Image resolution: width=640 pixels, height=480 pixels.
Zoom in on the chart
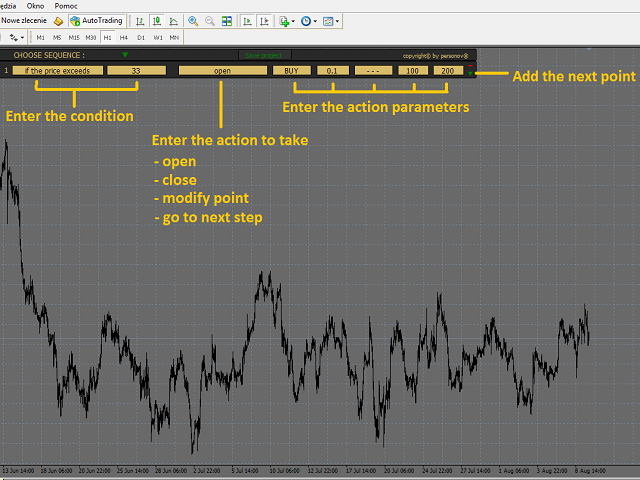[x=193, y=21]
